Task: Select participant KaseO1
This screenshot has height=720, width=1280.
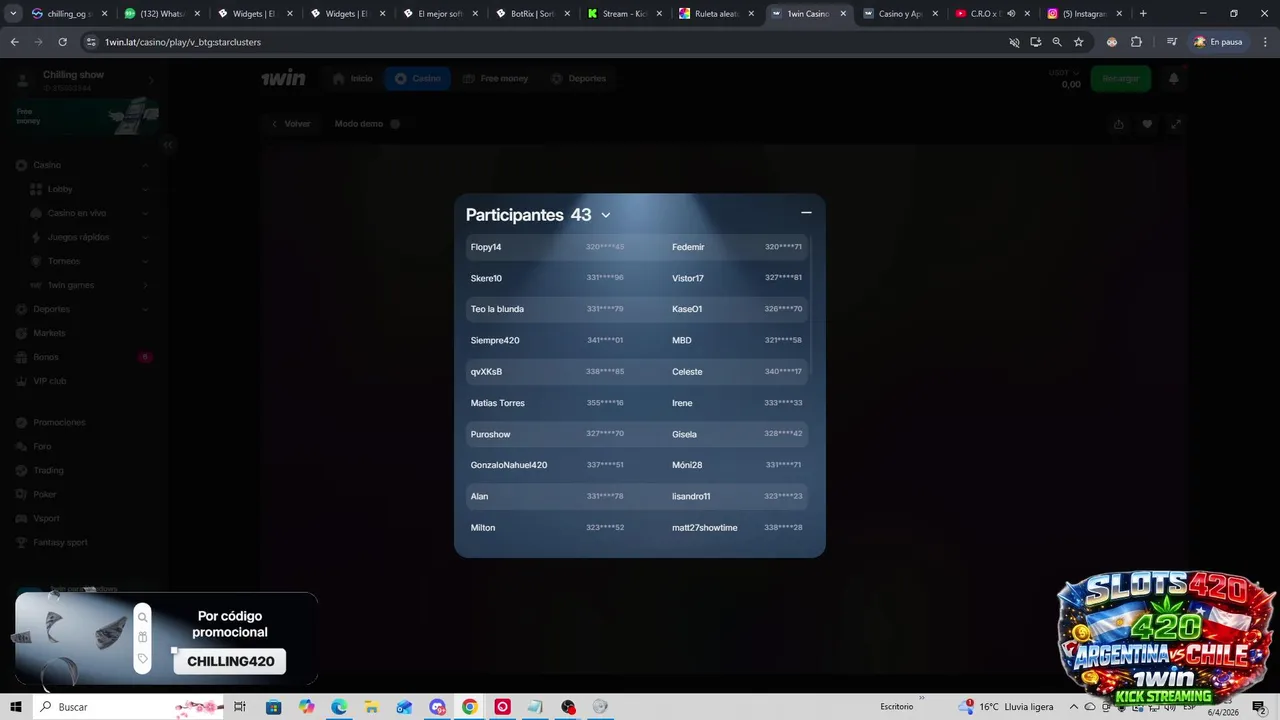Action: tap(687, 309)
